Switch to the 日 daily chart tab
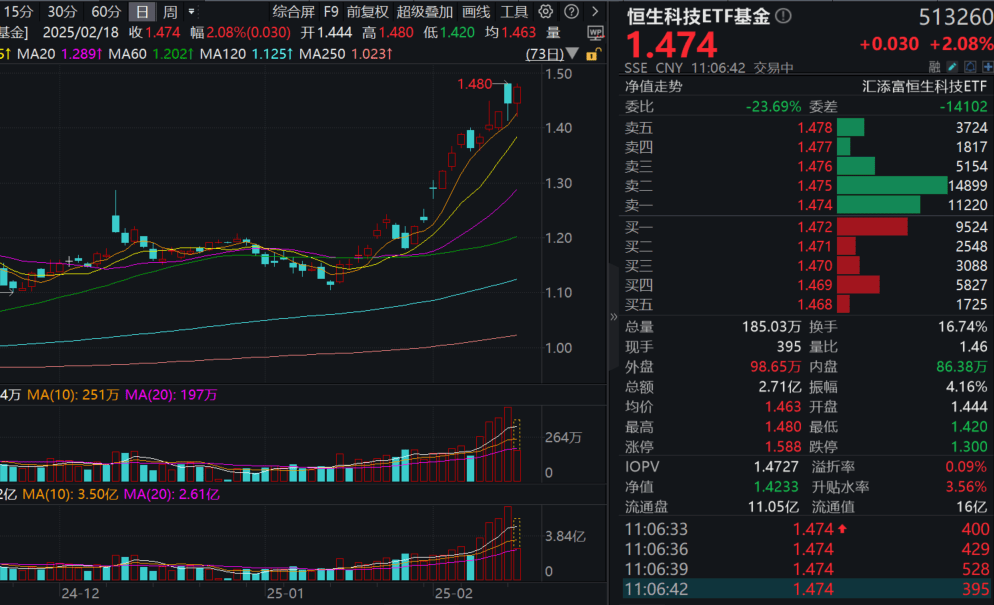The width and height of the screenshot is (994, 605). [143, 11]
